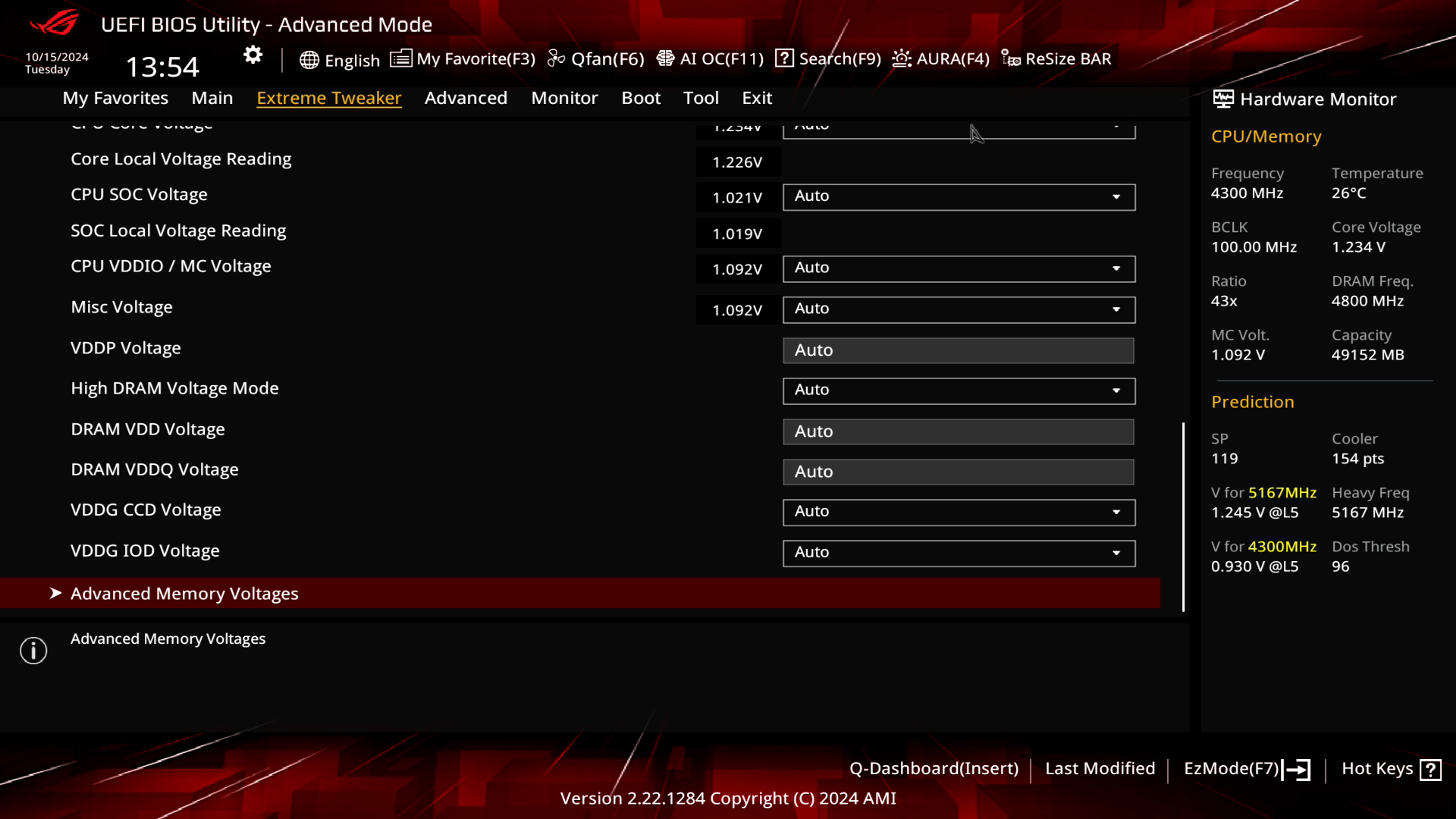Open Qfan fan control settings

coord(598,58)
